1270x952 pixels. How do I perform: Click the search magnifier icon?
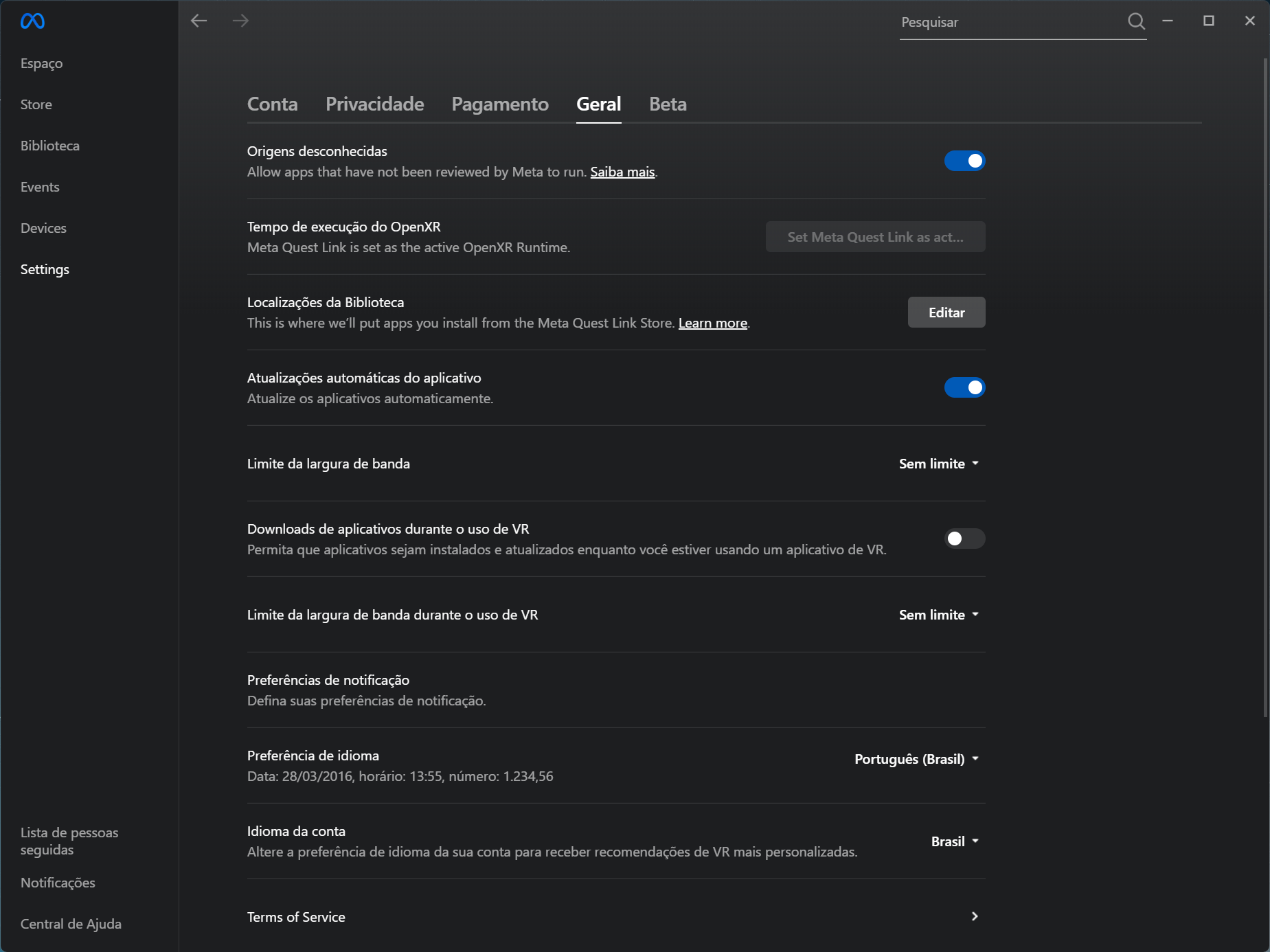(1136, 21)
